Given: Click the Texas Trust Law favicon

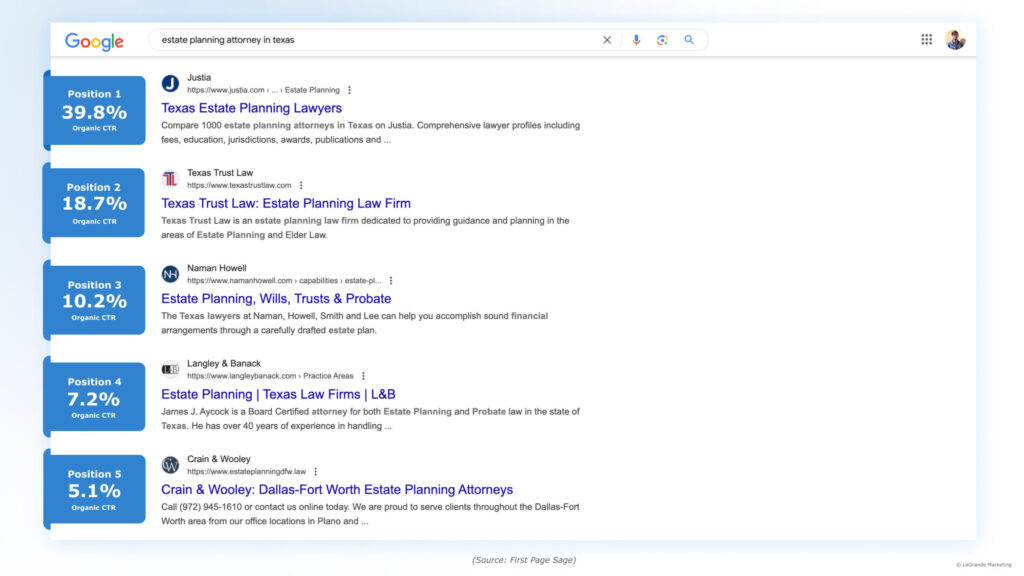Looking at the screenshot, I should click(170, 179).
